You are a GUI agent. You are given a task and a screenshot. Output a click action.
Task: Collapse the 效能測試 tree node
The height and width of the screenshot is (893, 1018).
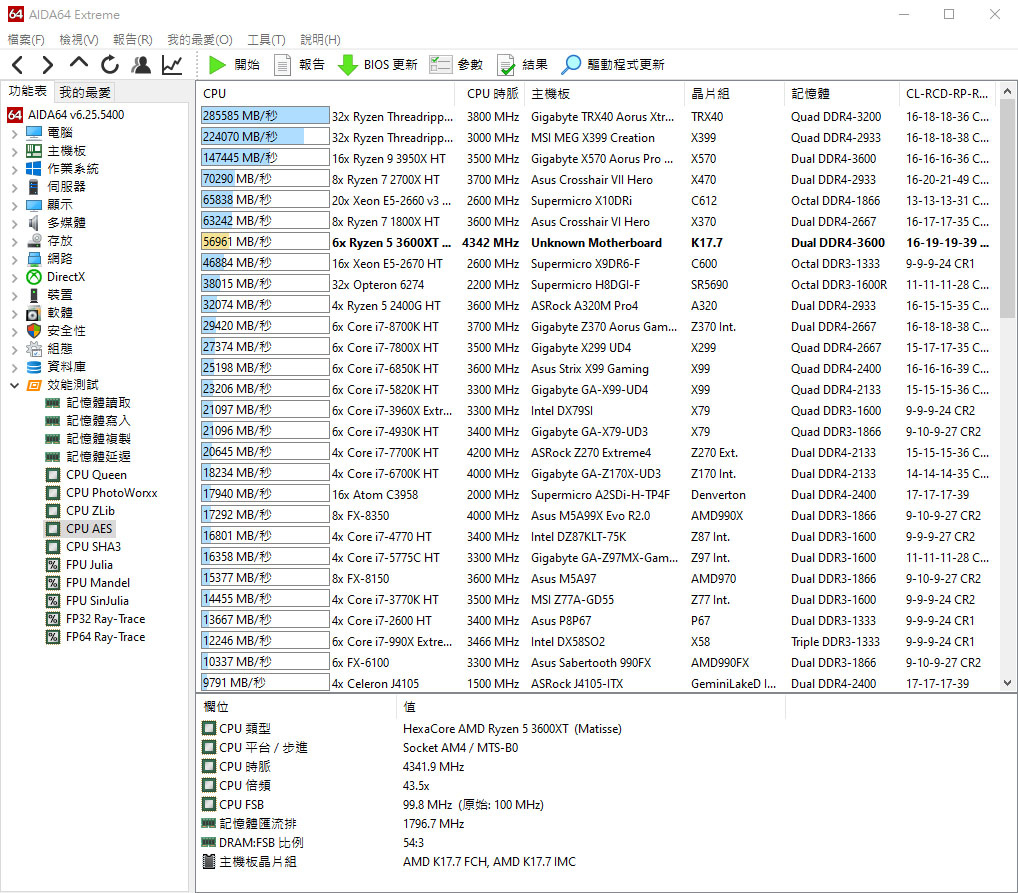[14, 386]
